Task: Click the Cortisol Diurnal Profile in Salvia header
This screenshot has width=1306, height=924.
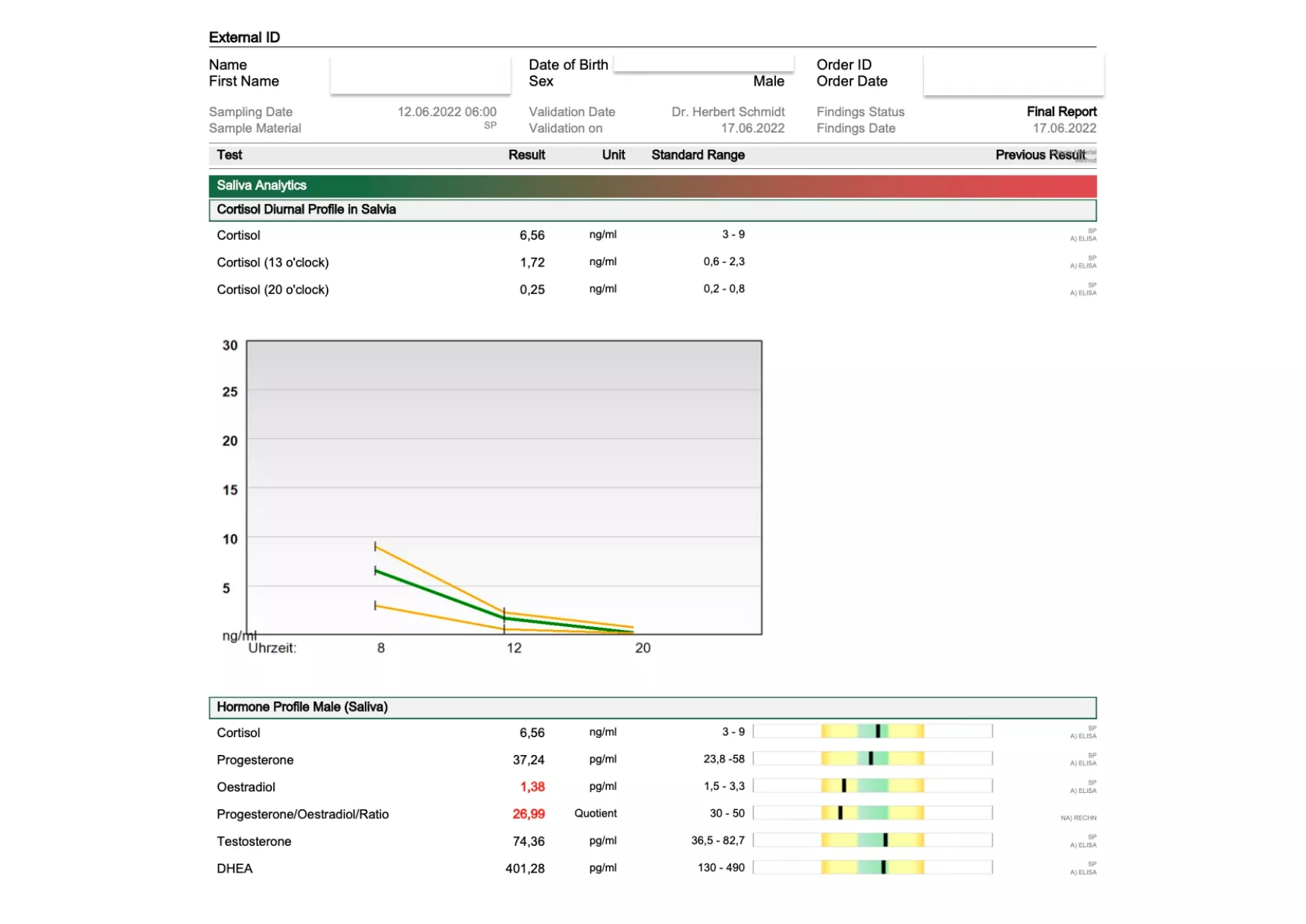Action: pos(652,210)
